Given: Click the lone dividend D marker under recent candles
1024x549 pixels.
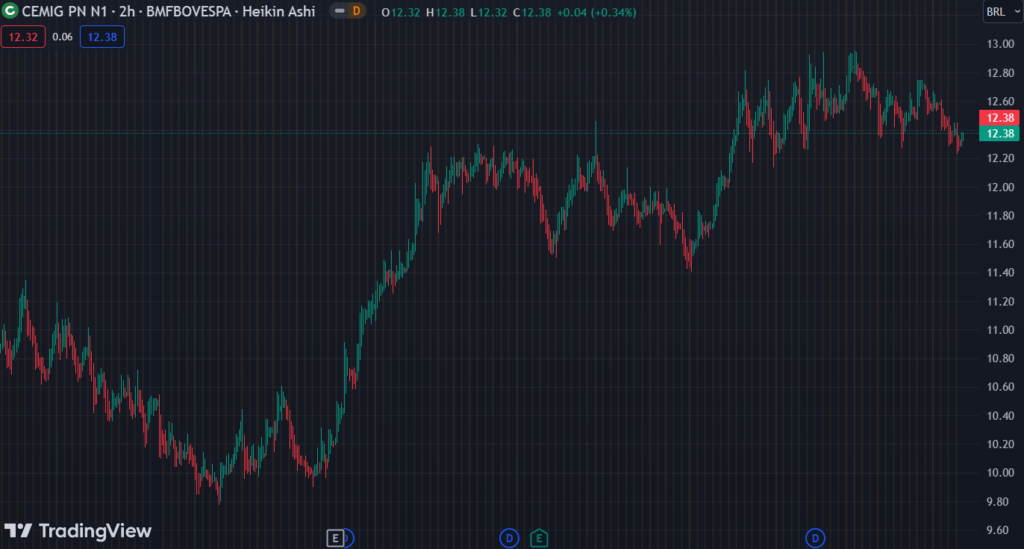Looking at the screenshot, I should pyautogui.click(x=815, y=539).
